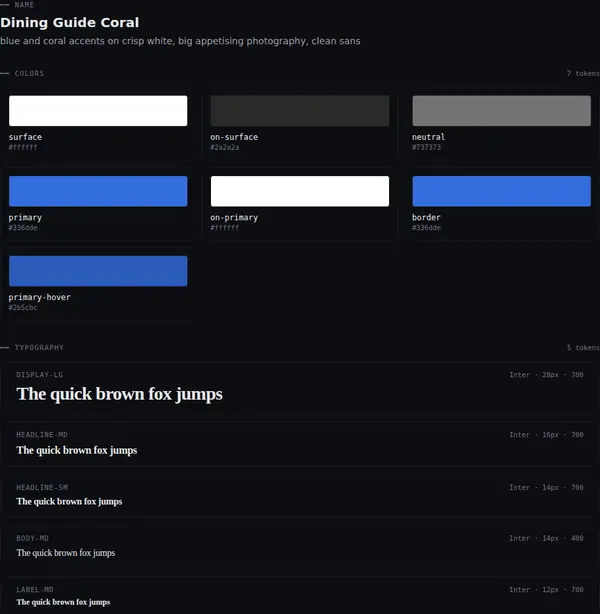600x614 pixels.
Task: Select the on-primary white swatch
Action: coord(300,191)
